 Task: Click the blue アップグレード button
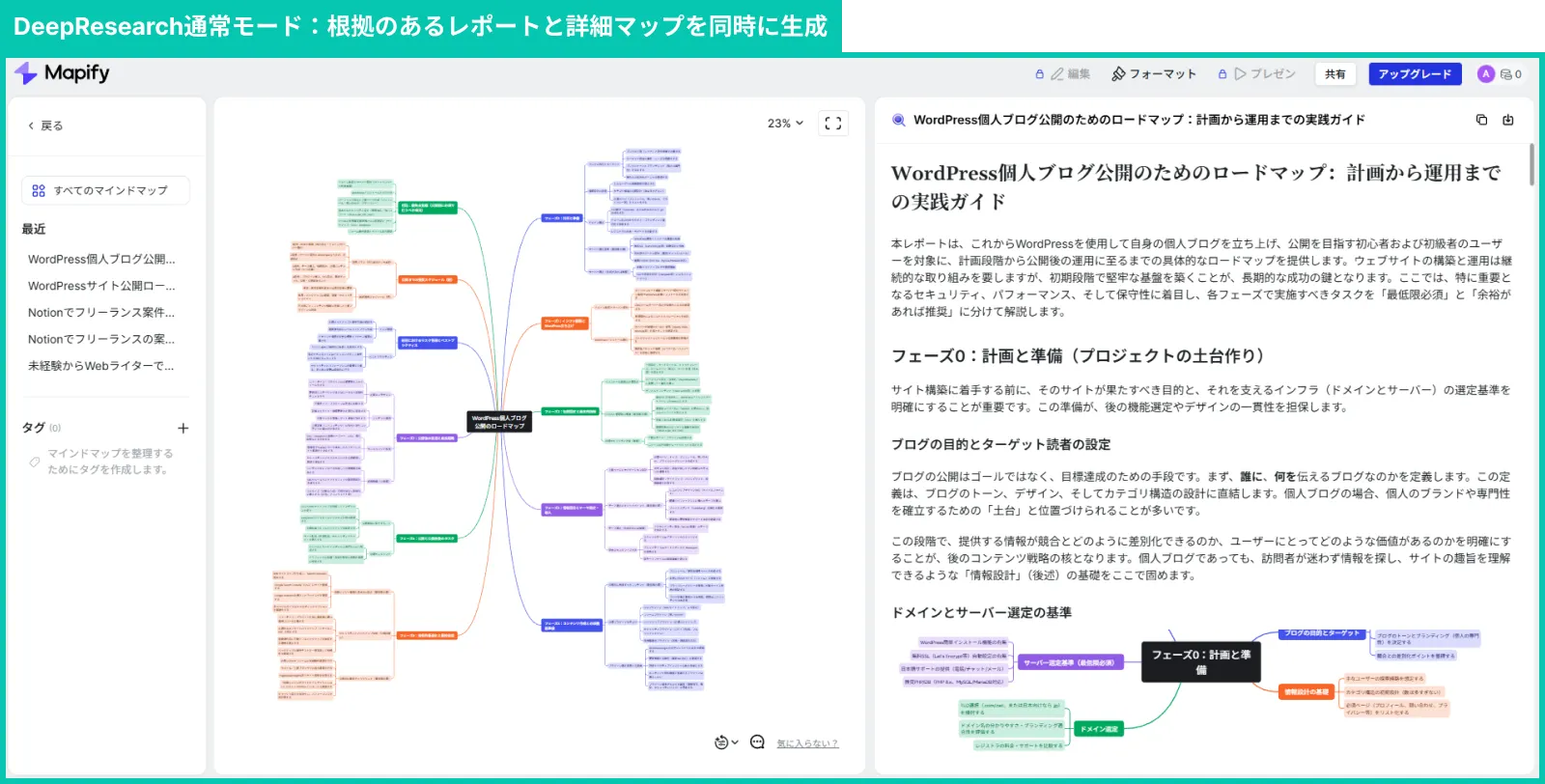click(1414, 74)
